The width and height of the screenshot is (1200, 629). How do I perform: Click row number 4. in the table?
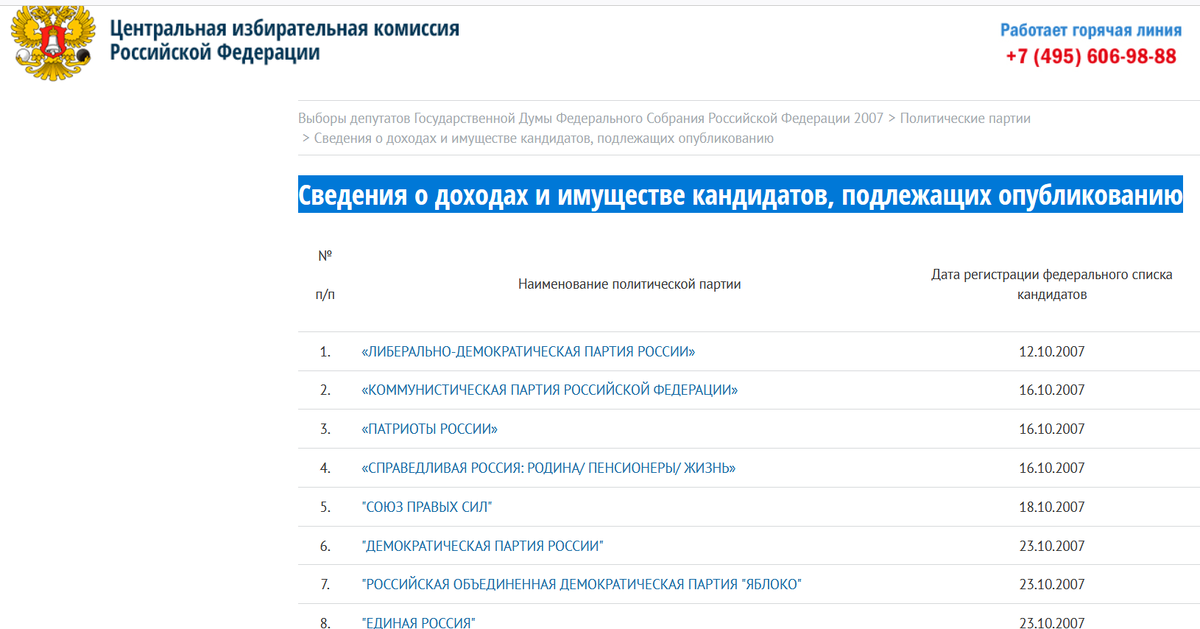(325, 468)
